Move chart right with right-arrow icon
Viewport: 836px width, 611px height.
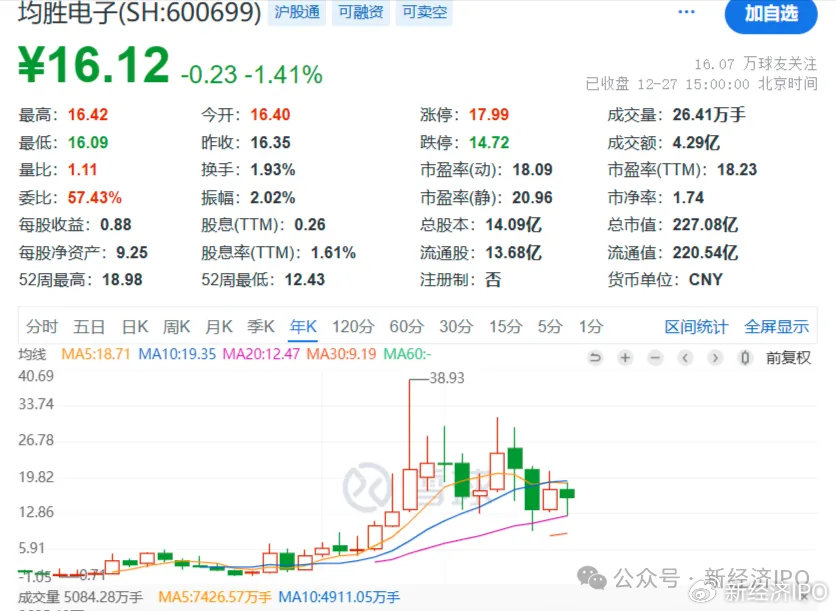point(715,357)
